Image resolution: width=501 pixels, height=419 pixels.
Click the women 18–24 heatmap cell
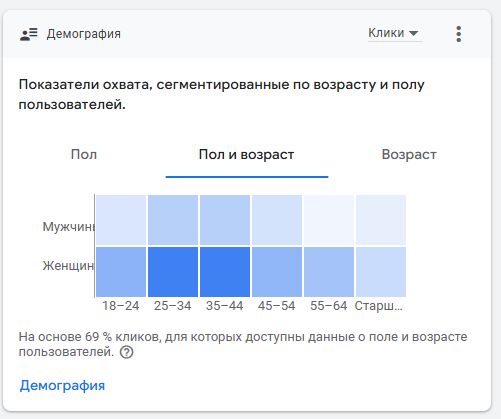(x=121, y=272)
